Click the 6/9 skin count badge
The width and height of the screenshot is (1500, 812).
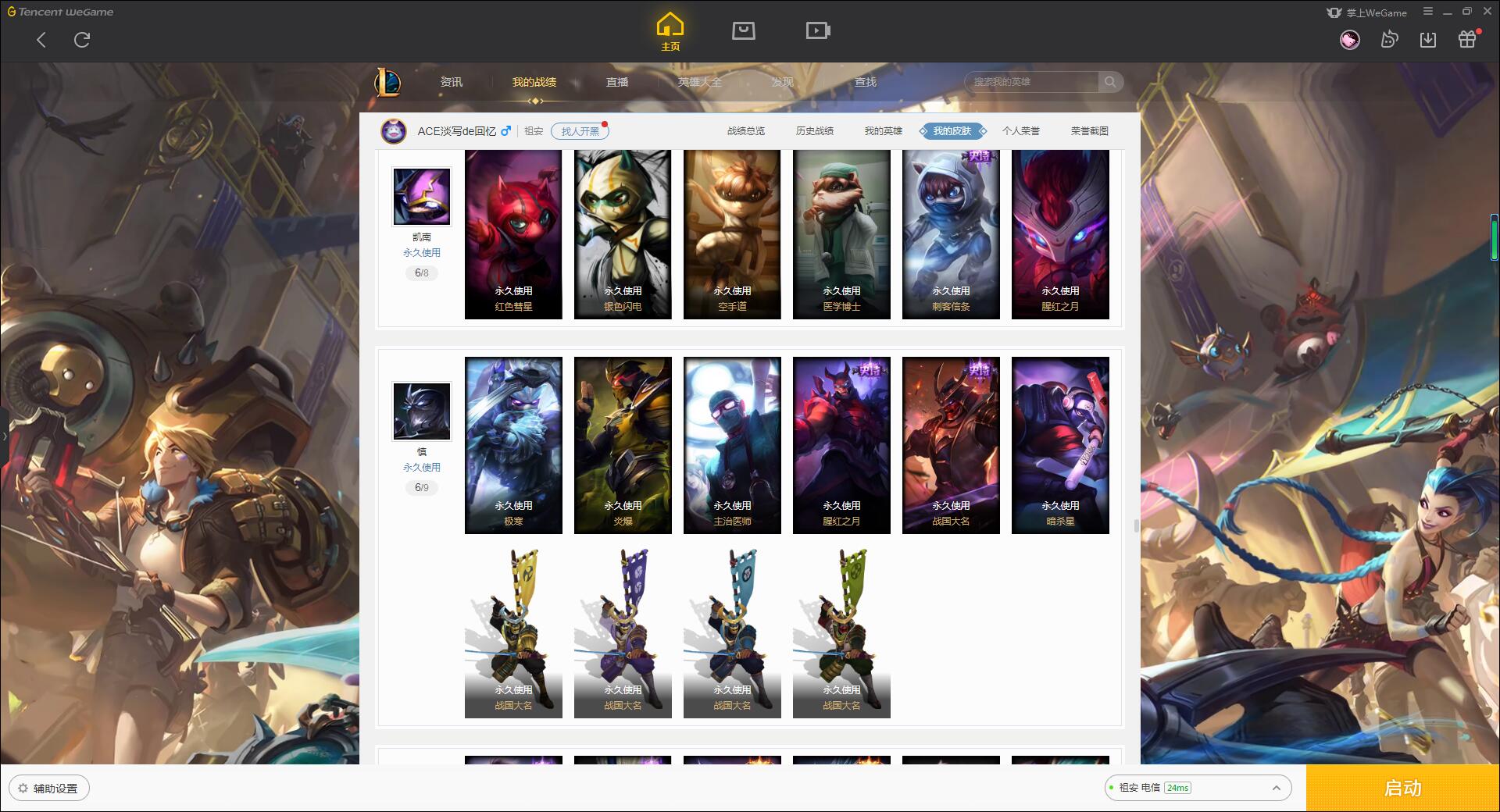[x=422, y=488]
